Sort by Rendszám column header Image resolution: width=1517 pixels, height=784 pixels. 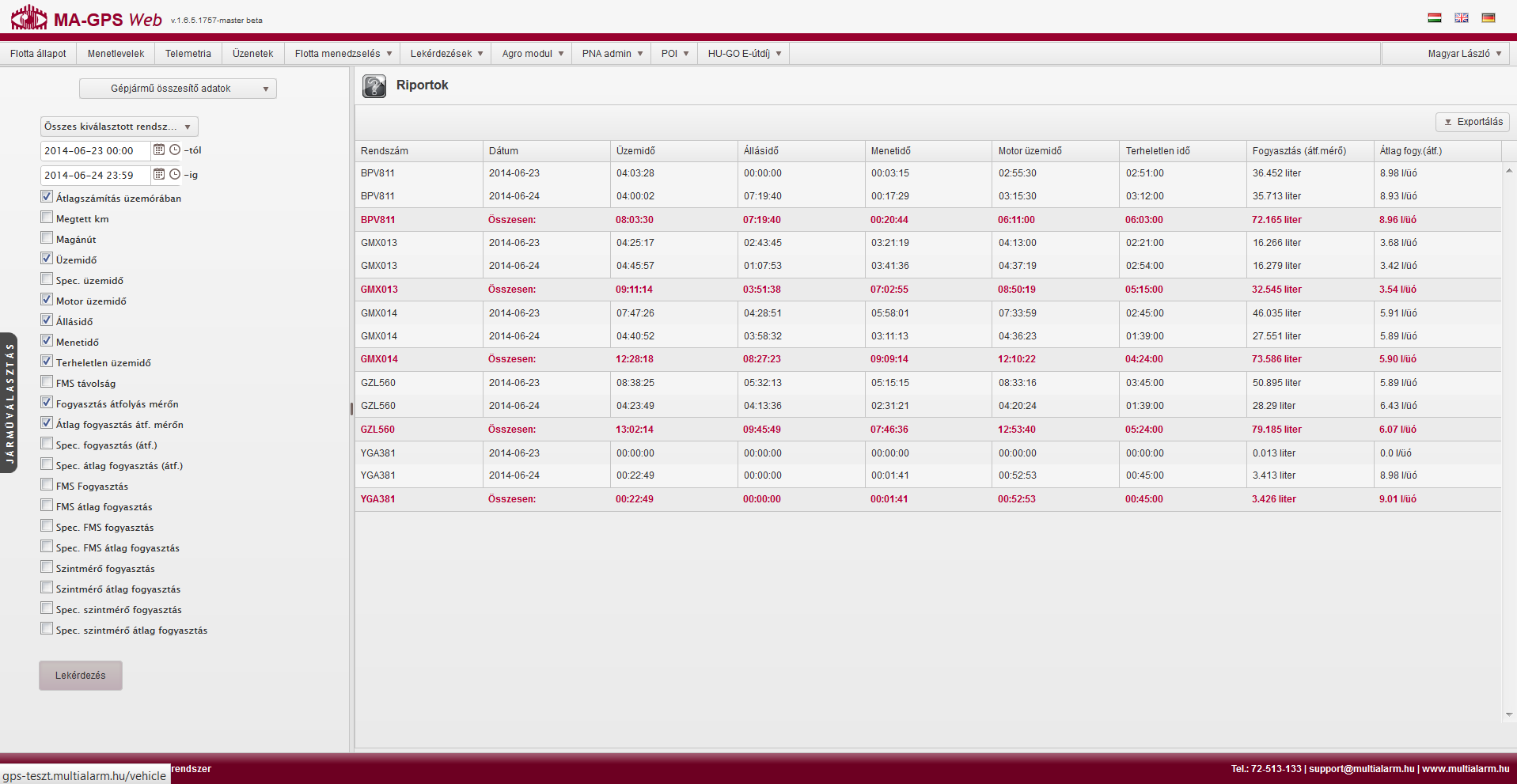point(419,151)
